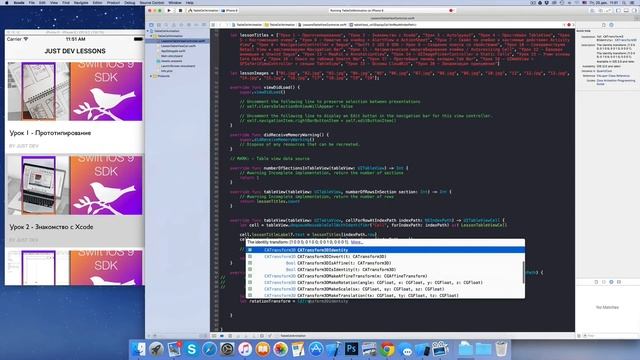Select Assets.xcassets in the navigator
This screenshot has height=360, width=640.
pos(171,61)
